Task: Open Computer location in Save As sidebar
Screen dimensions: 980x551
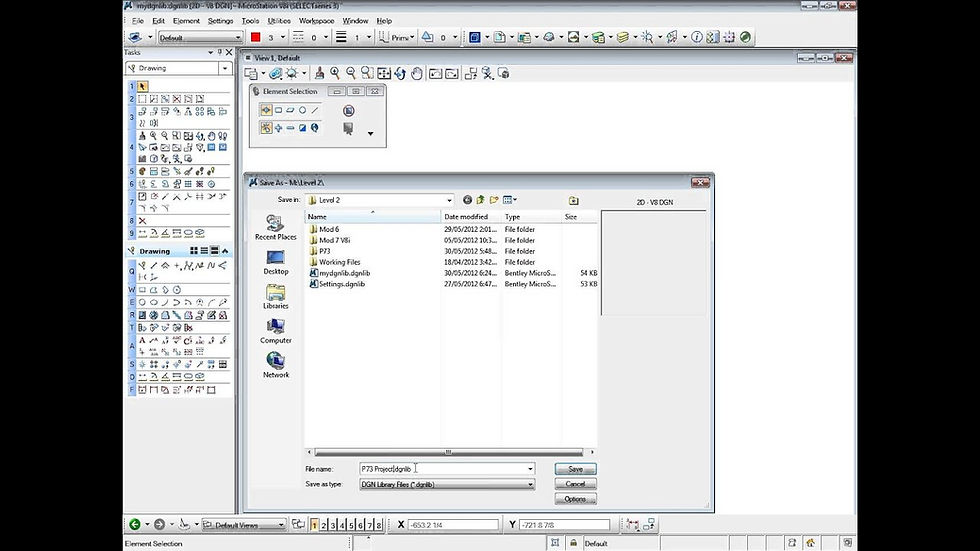Action: [276, 331]
